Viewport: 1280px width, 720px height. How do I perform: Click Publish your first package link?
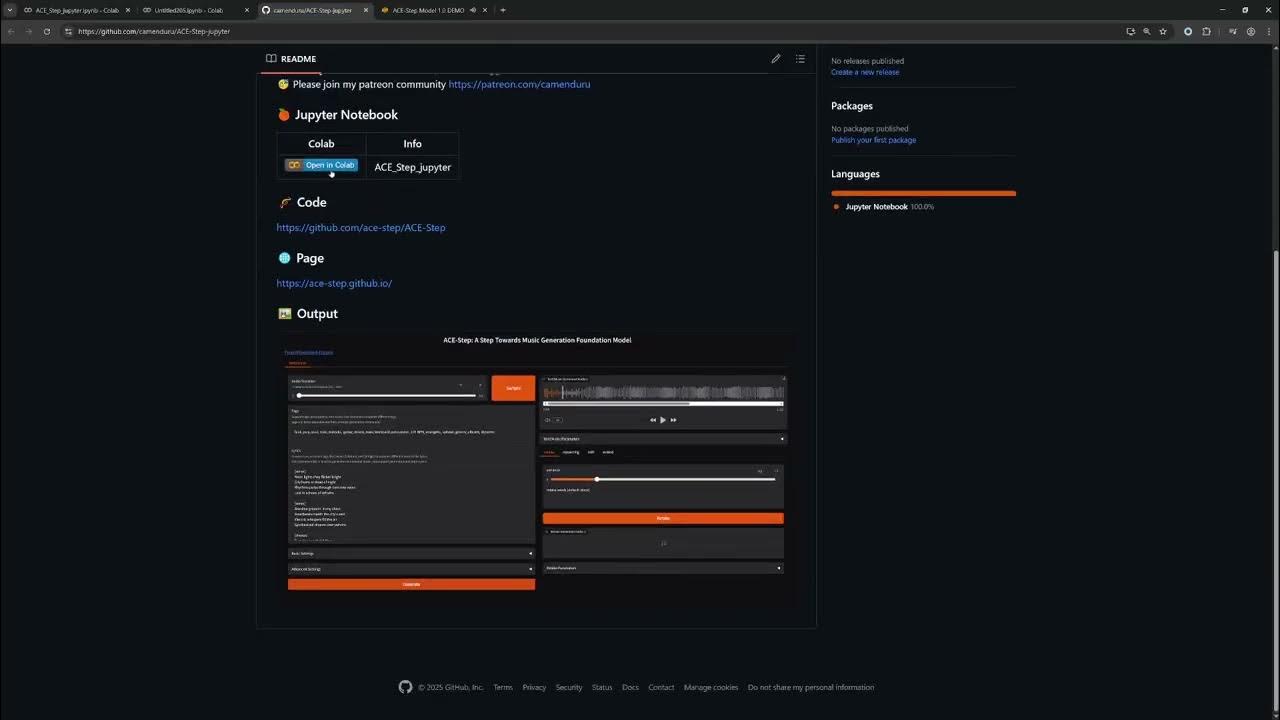coord(873,140)
